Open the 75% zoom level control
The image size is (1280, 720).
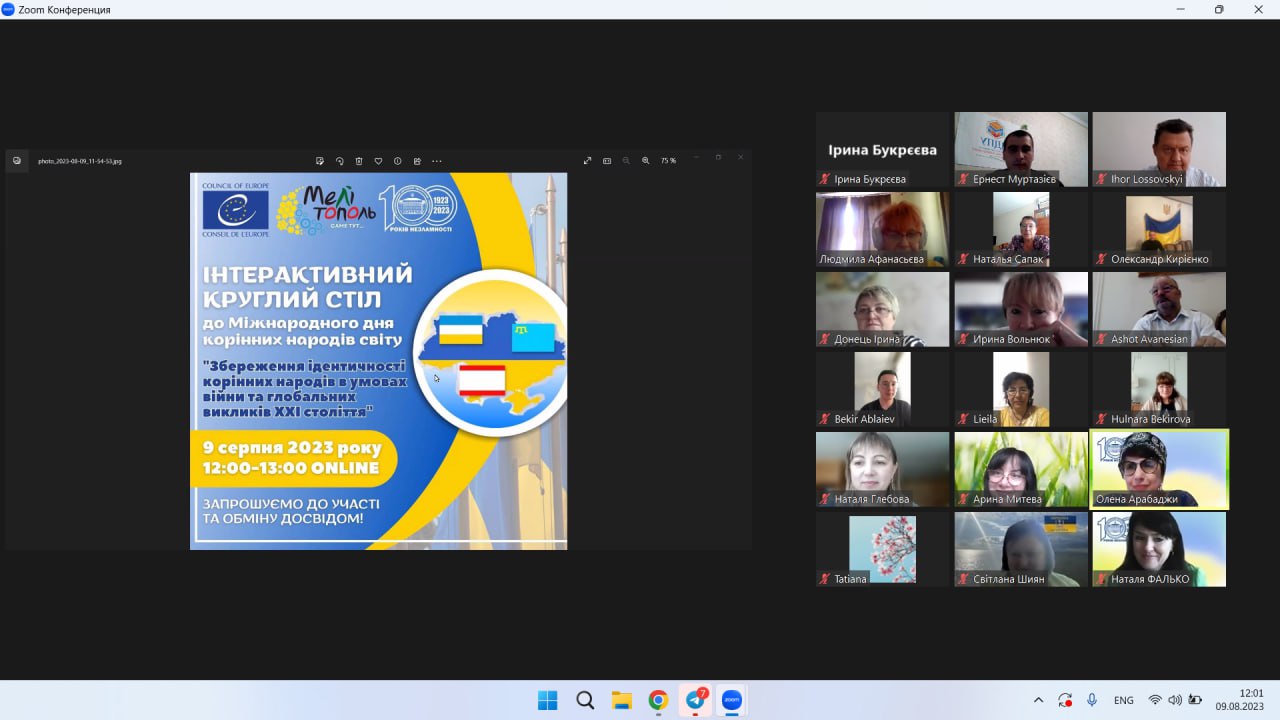click(668, 161)
